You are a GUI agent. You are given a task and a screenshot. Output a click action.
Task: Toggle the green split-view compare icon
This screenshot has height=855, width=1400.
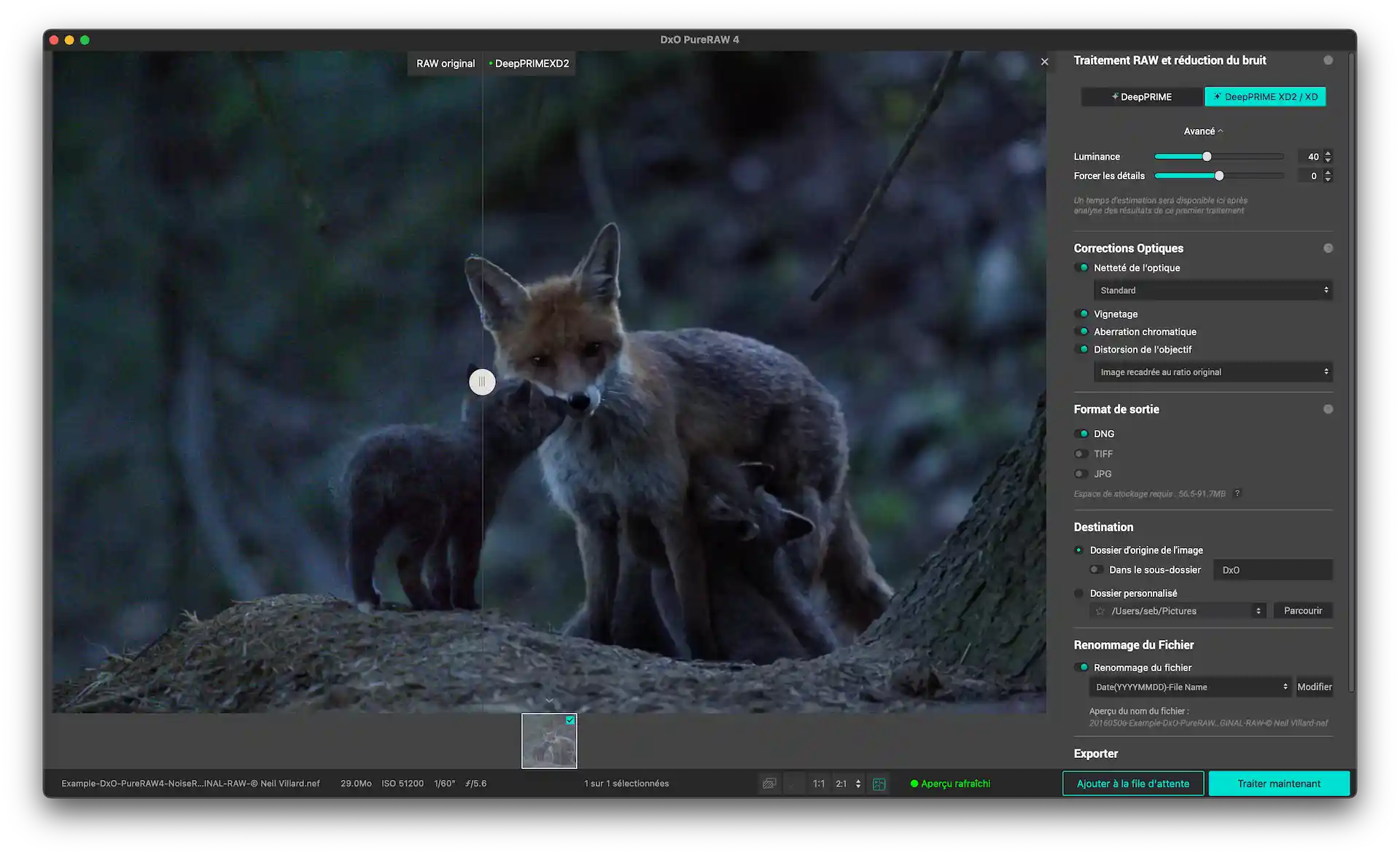879,784
